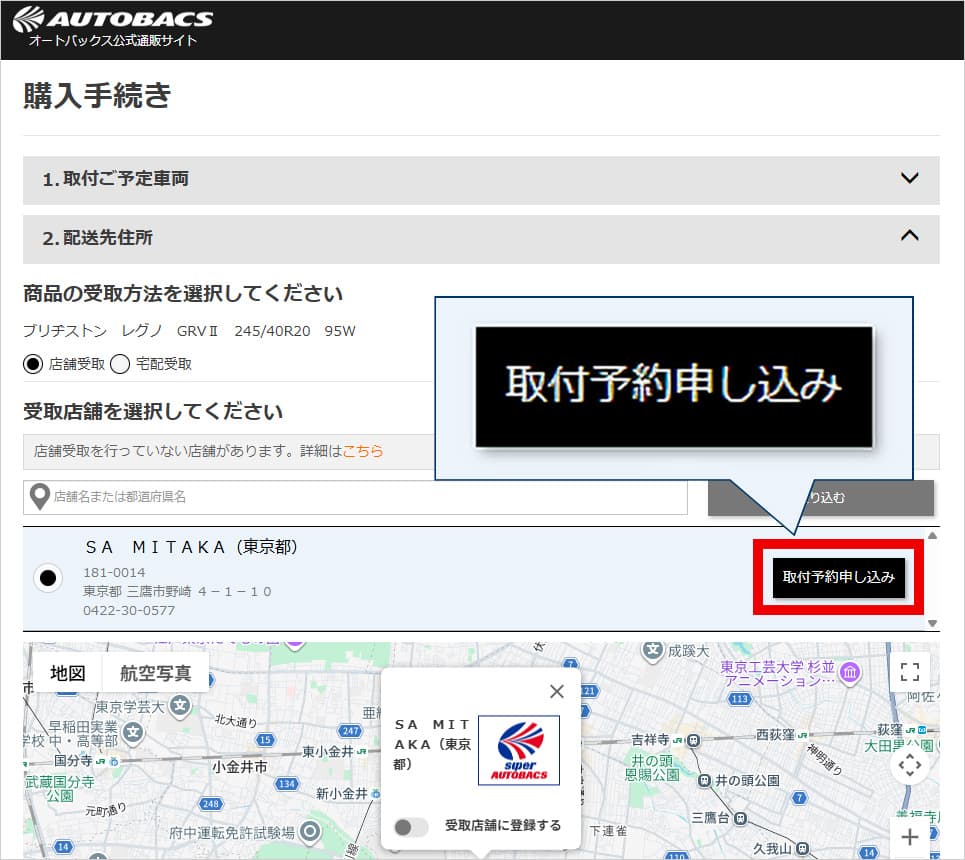Expand section 1 取付ご予定車両
Image resolution: width=965 pixels, height=860 pixels.
(x=481, y=179)
